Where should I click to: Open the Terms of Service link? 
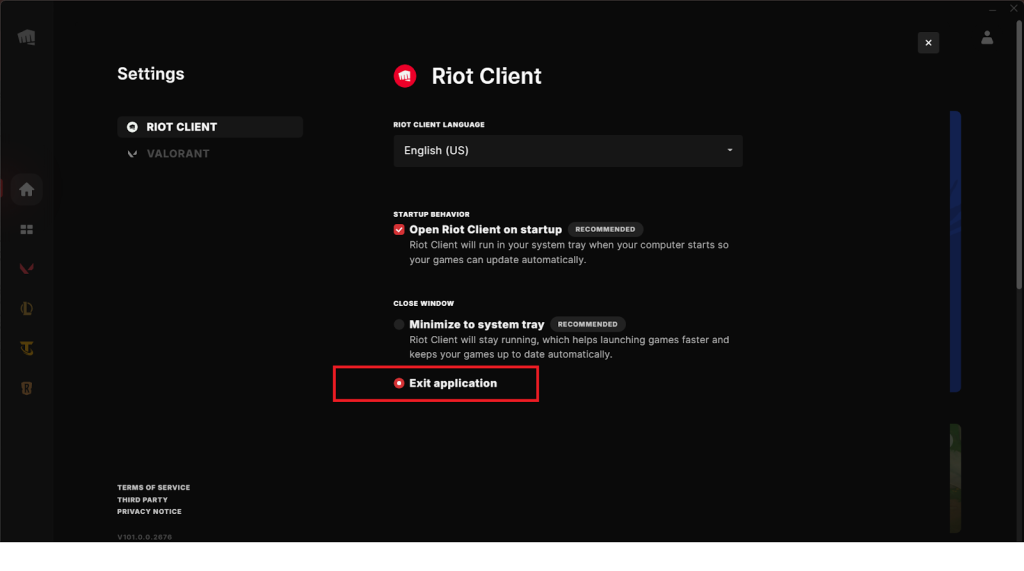tap(153, 487)
